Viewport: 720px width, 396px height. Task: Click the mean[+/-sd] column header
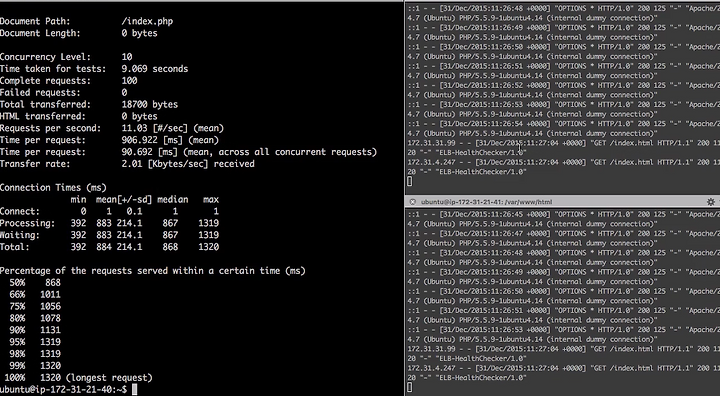(124, 199)
